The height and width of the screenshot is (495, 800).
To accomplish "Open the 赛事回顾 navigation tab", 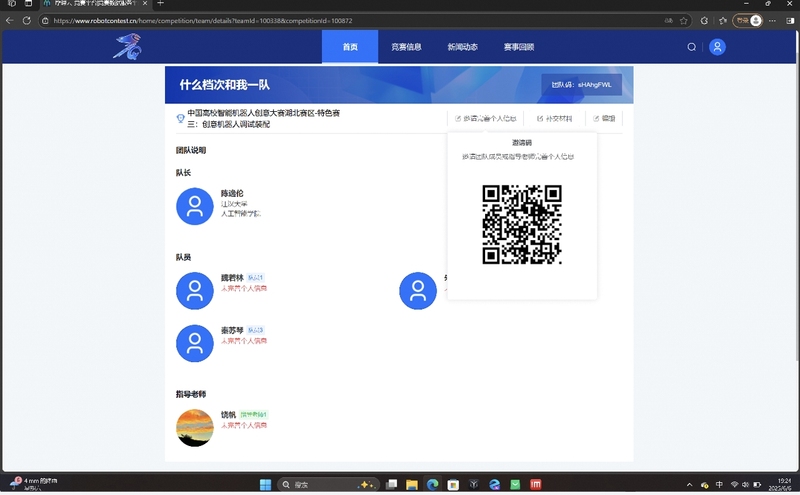I will [519, 47].
